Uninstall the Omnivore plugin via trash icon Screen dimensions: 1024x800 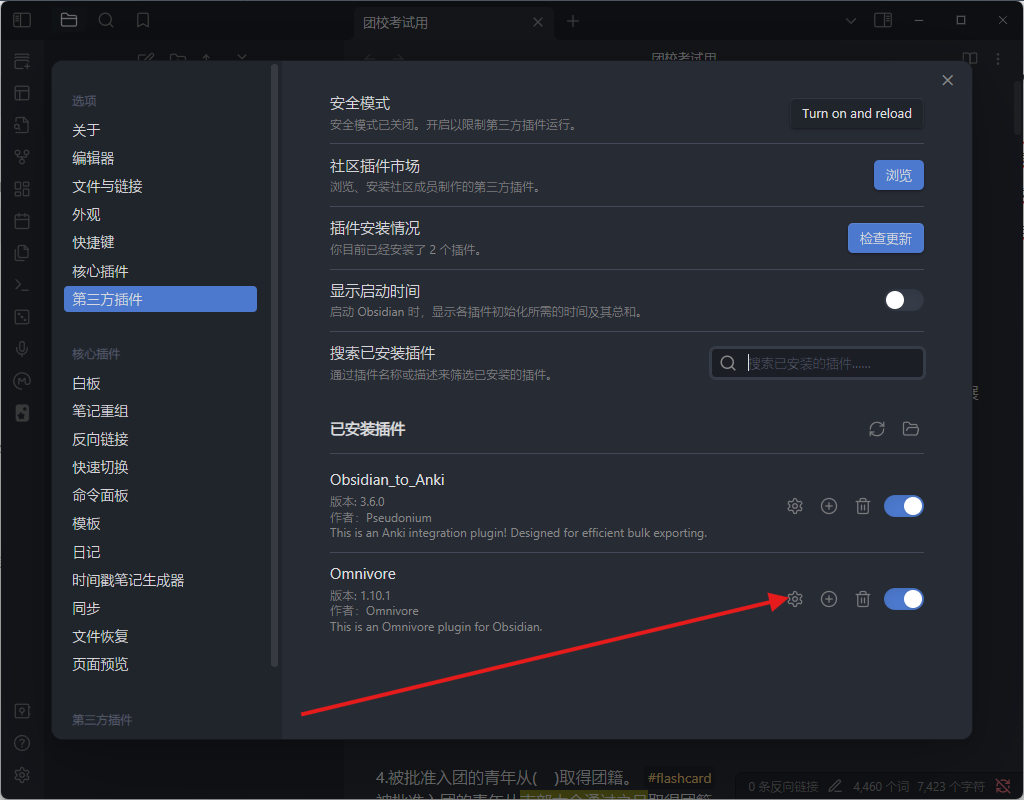coord(863,599)
